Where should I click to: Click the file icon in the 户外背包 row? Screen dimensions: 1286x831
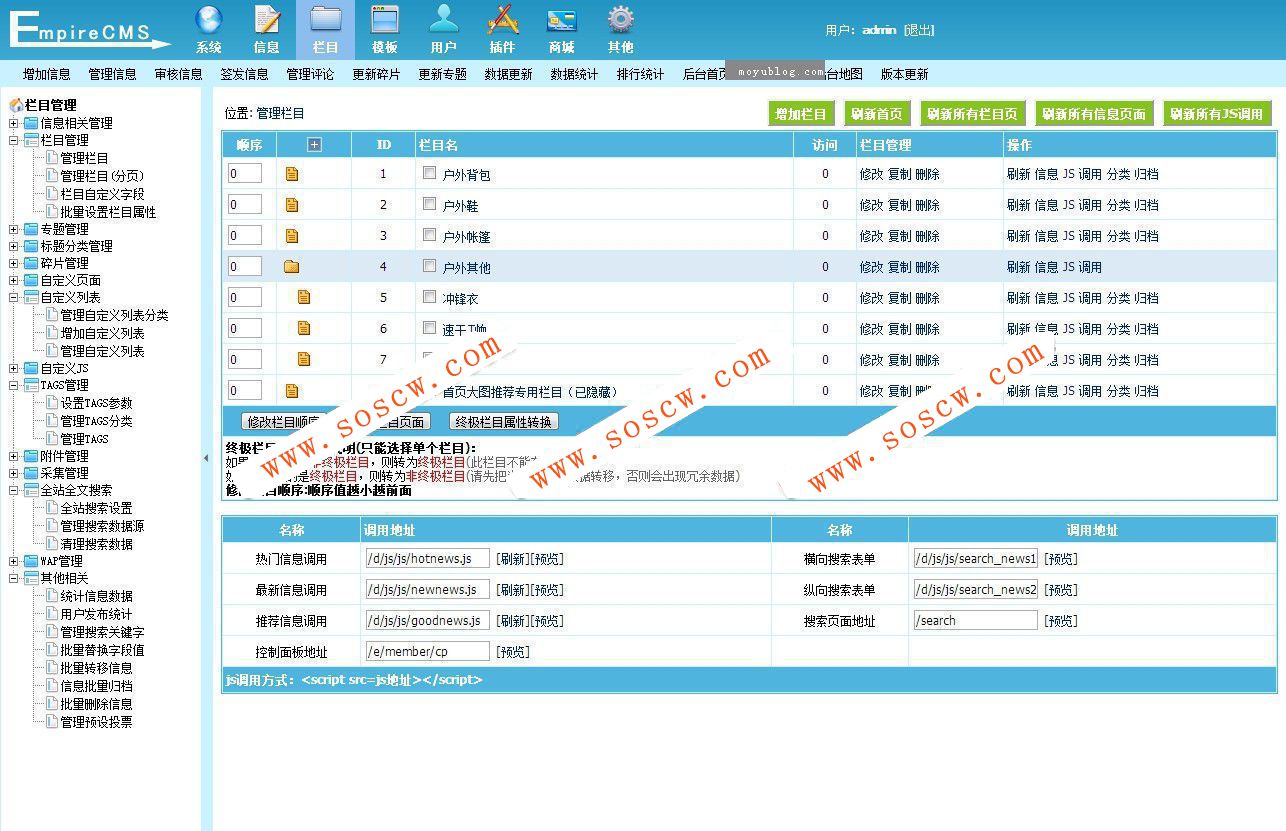[292, 174]
